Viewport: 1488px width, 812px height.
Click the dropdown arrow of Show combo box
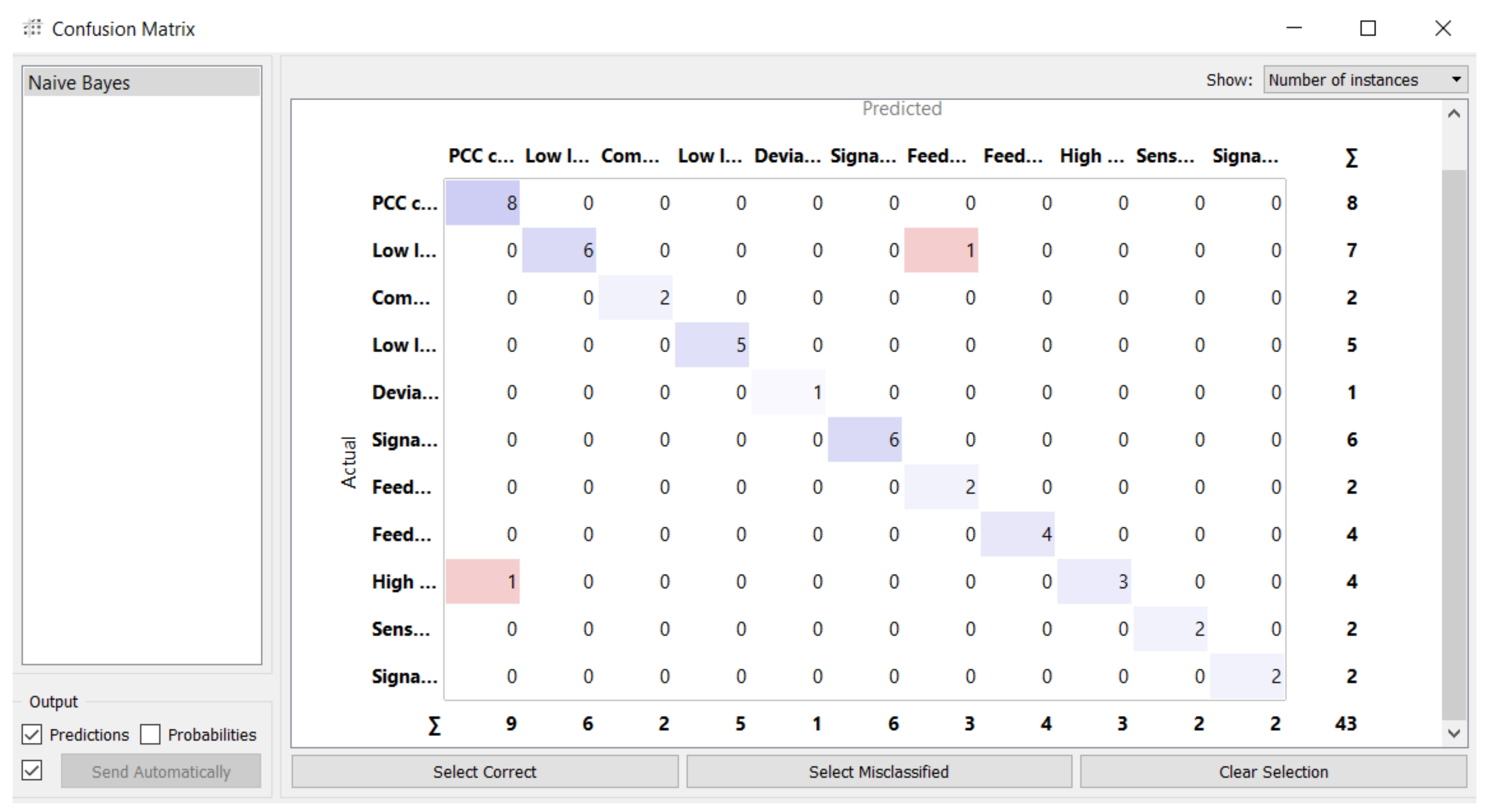pyautogui.click(x=1456, y=80)
